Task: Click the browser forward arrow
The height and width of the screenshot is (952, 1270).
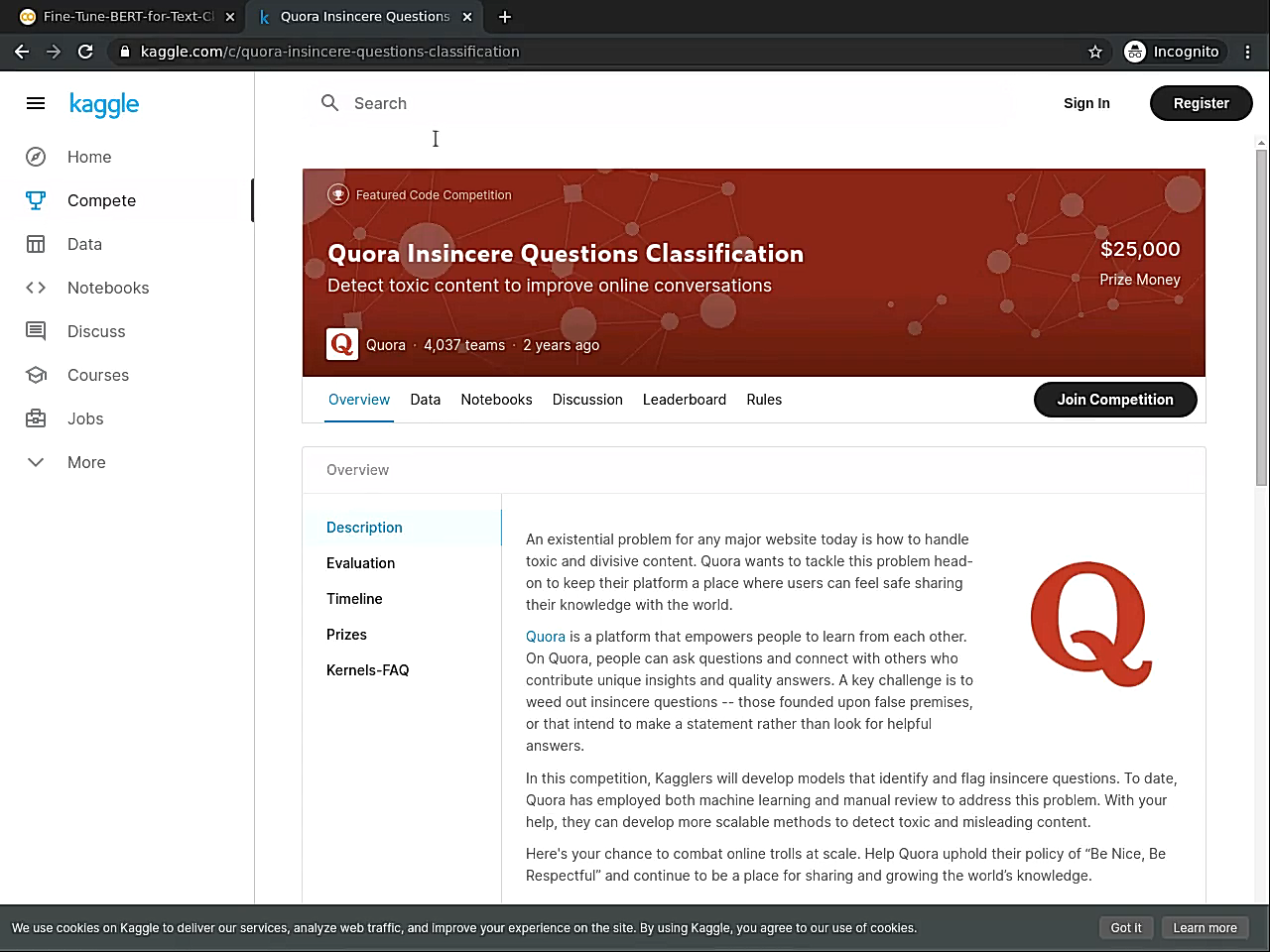Action: 54,52
